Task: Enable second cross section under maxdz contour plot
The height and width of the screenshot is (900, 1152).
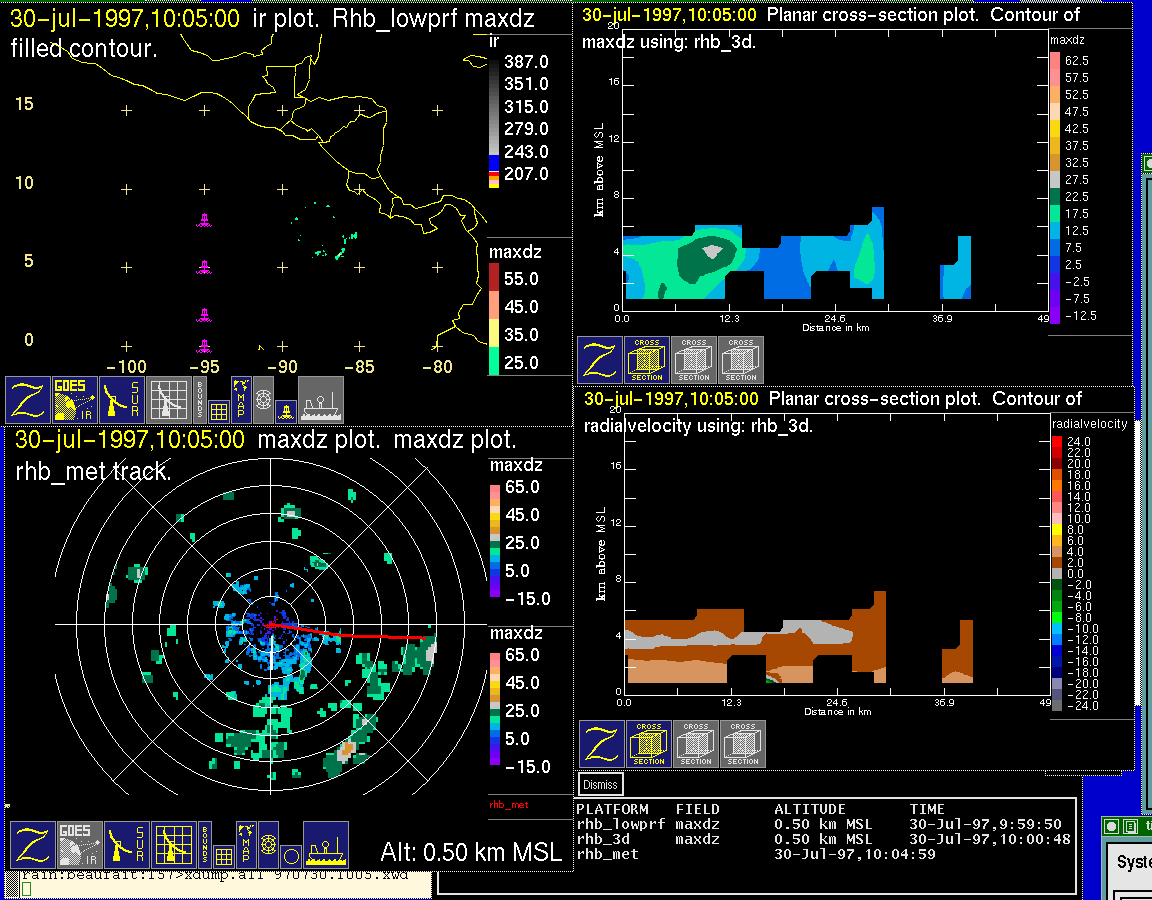Action: [x=693, y=360]
